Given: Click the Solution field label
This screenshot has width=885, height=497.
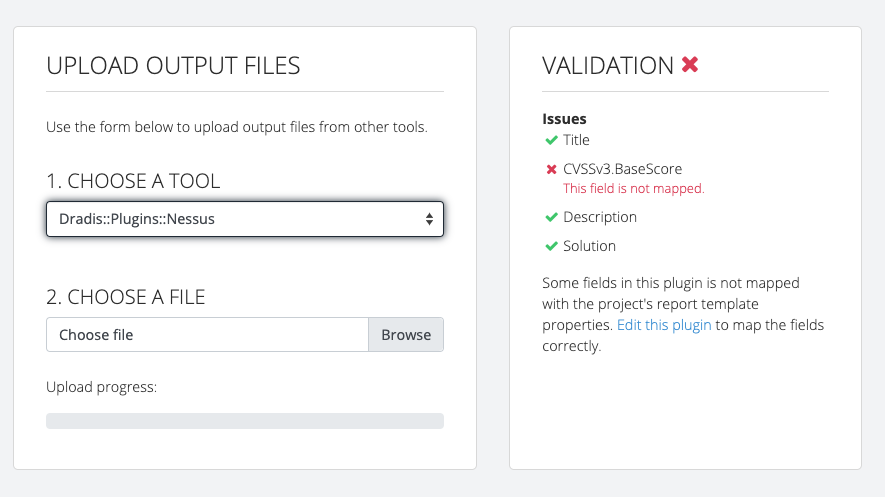Looking at the screenshot, I should [x=589, y=246].
